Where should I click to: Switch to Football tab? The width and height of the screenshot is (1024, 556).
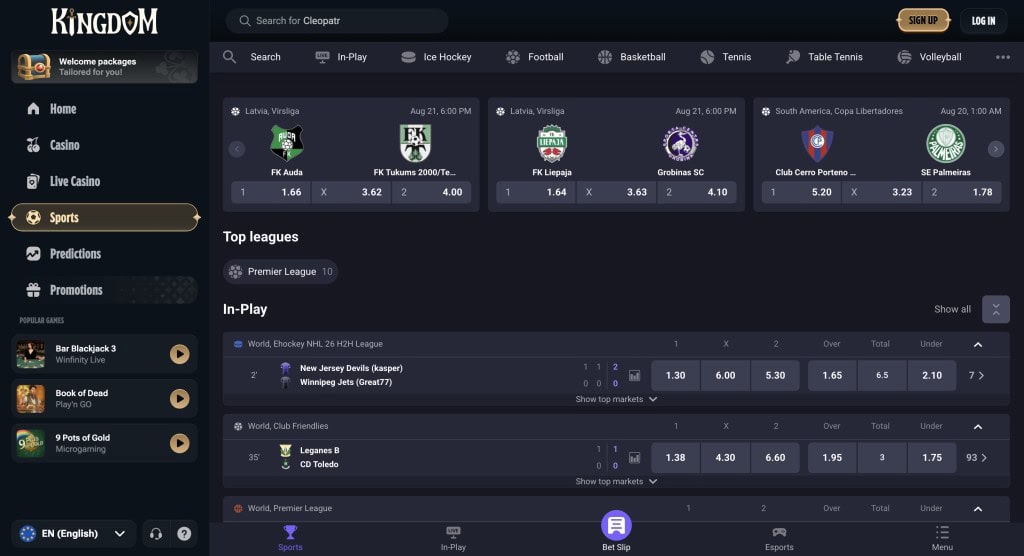[x=535, y=57]
